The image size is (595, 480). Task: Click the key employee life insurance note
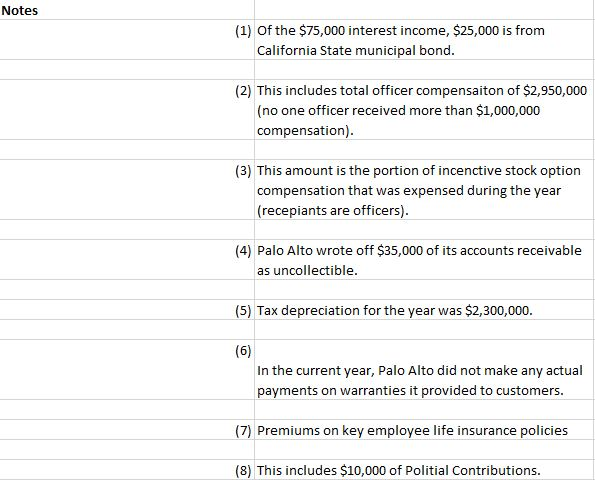424,430
